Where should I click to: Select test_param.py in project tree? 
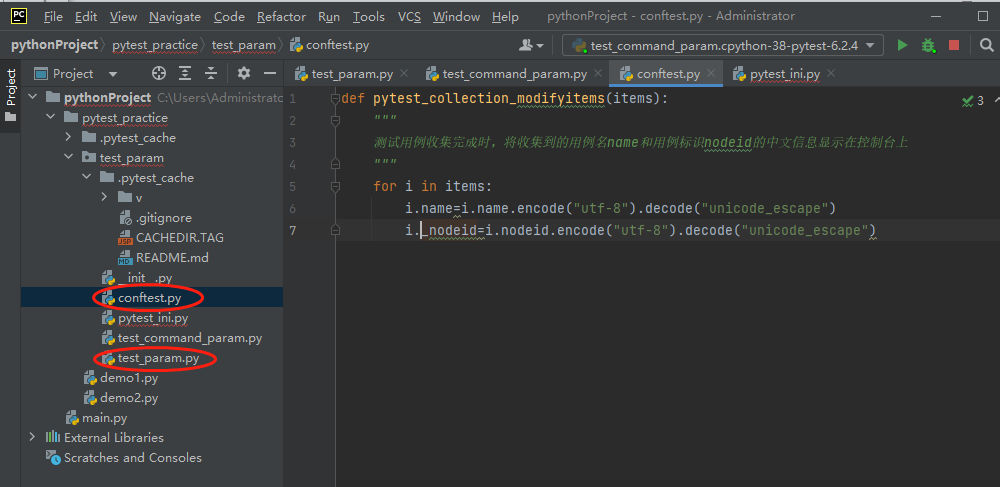[158, 359]
